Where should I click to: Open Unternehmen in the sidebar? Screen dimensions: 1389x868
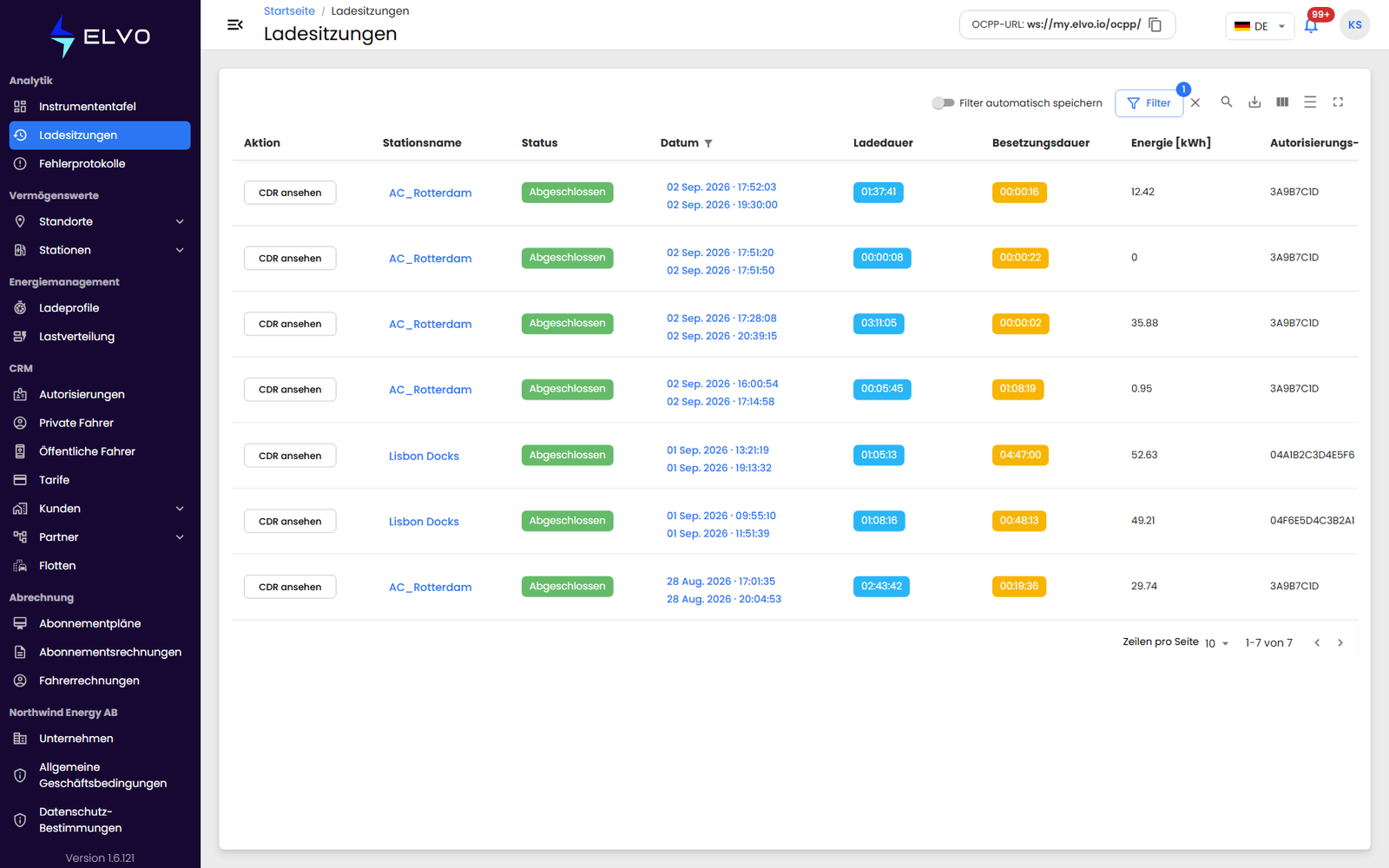coord(100,739)
